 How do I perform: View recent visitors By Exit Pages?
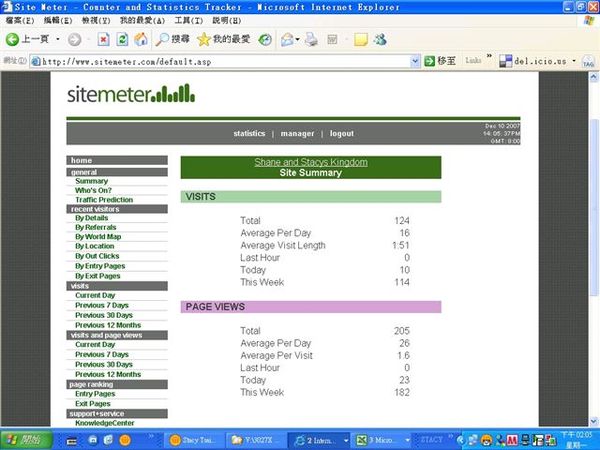point(98,276)
